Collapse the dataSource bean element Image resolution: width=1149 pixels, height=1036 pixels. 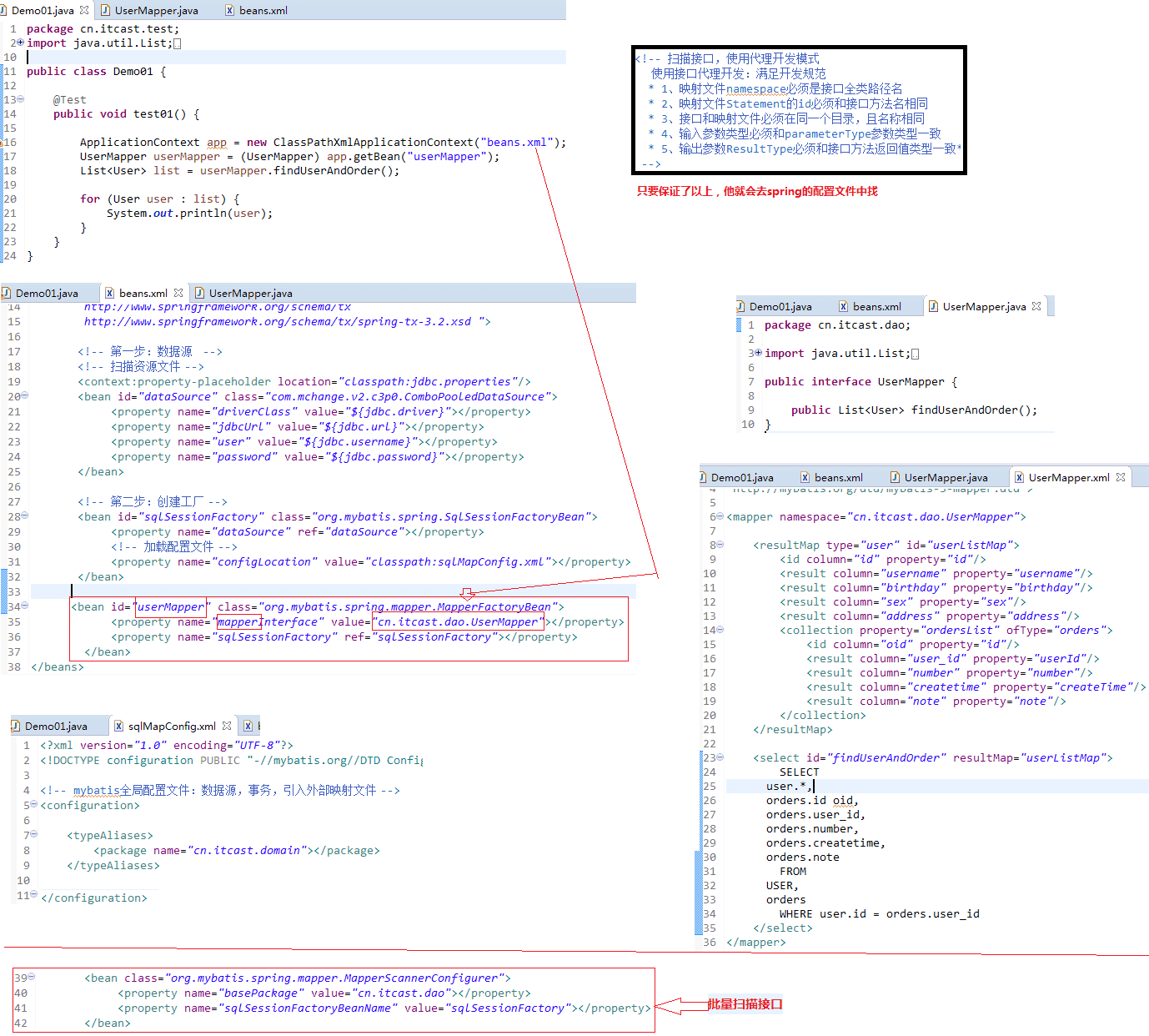24,396
